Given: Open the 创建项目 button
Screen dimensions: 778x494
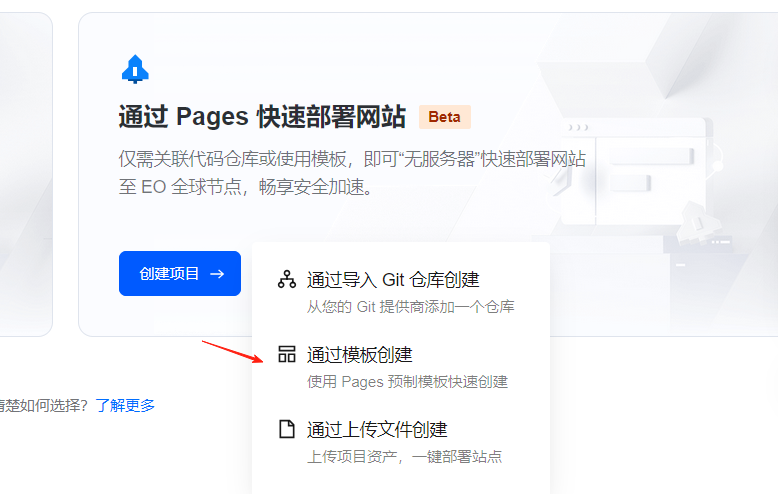Looking at the screenshot, I should [x=180, y=273].
